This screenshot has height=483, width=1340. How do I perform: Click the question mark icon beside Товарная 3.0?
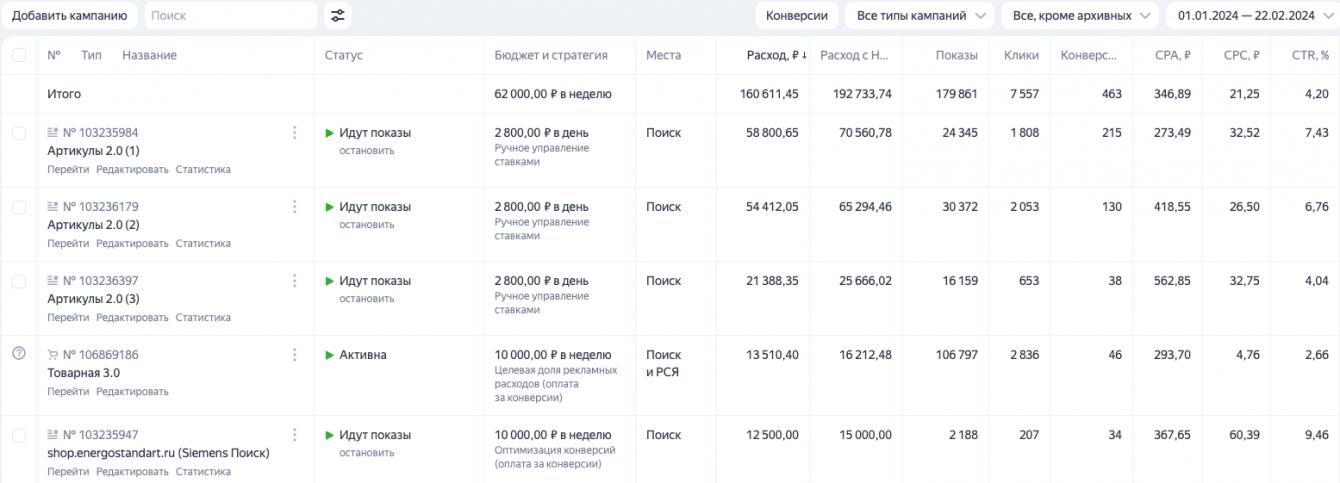[18, 353]
